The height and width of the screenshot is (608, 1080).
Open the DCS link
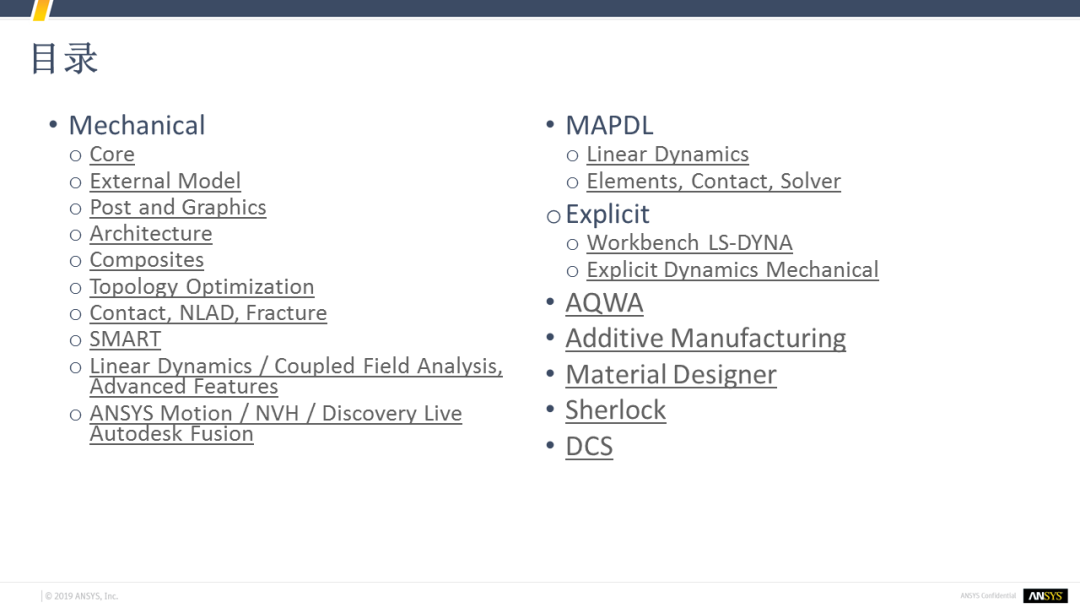[589, 446]
